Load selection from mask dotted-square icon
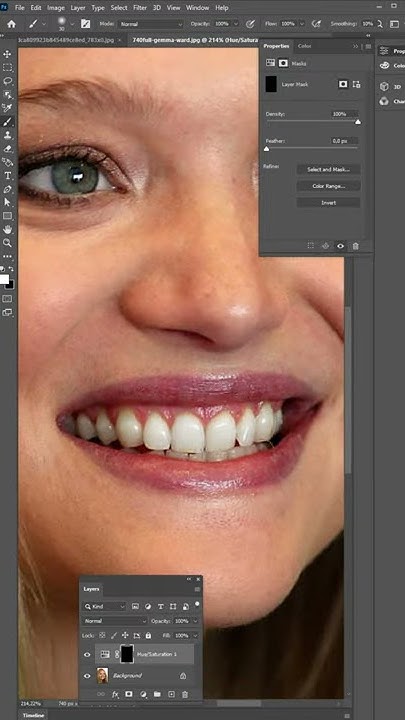 pyautogui.click(x=311, y=246)
